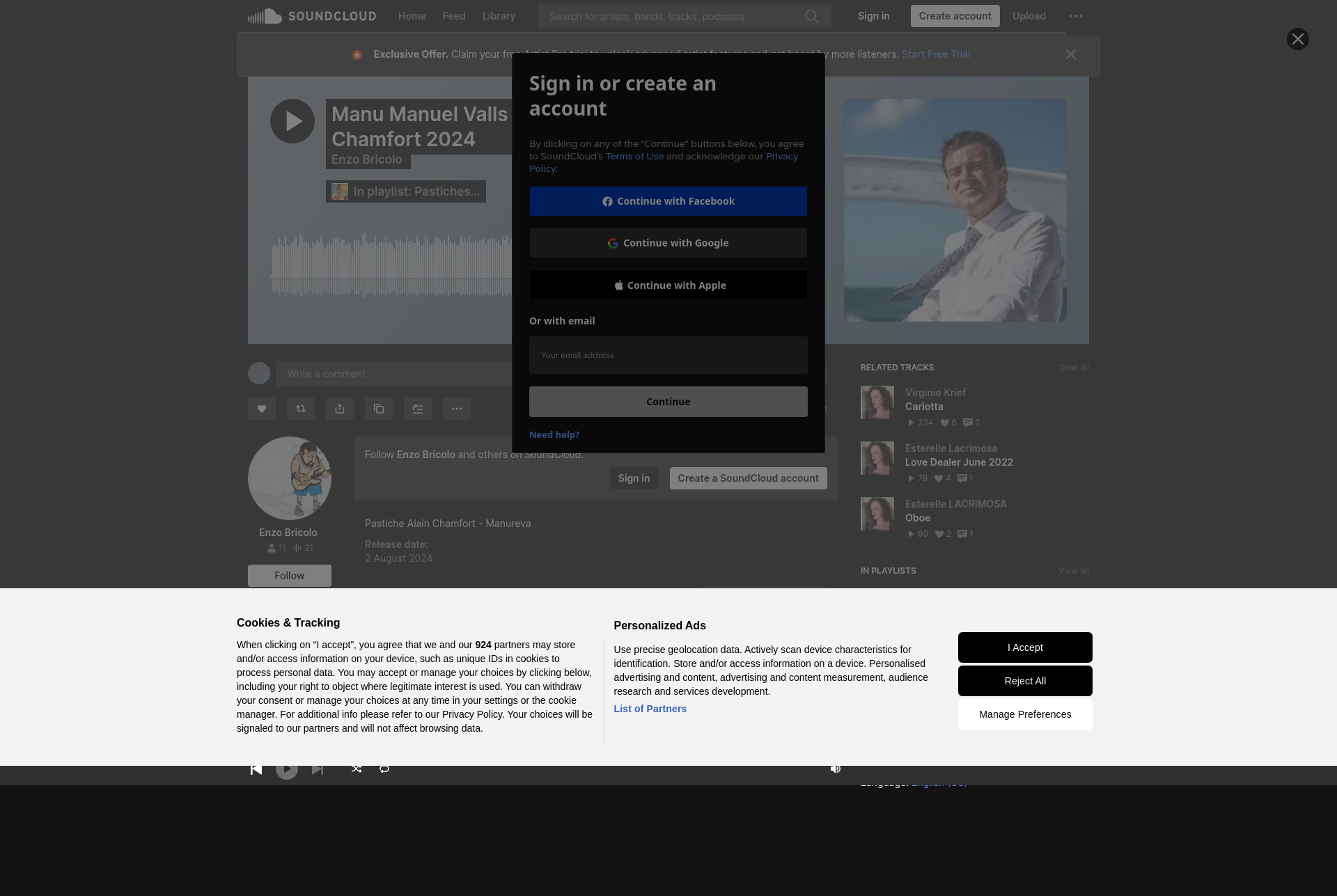The image size is (1337, 896).
Task: Add track to Next up queue
Action: 418,409
